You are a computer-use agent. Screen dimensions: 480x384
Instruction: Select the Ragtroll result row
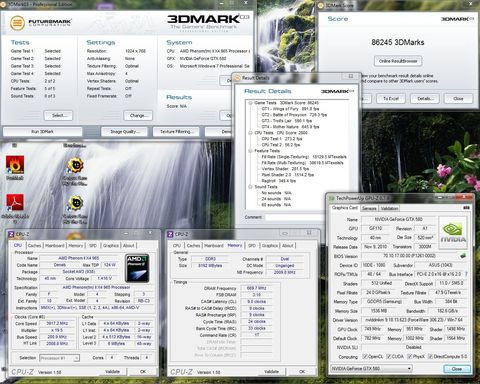[x=279, y=181]
